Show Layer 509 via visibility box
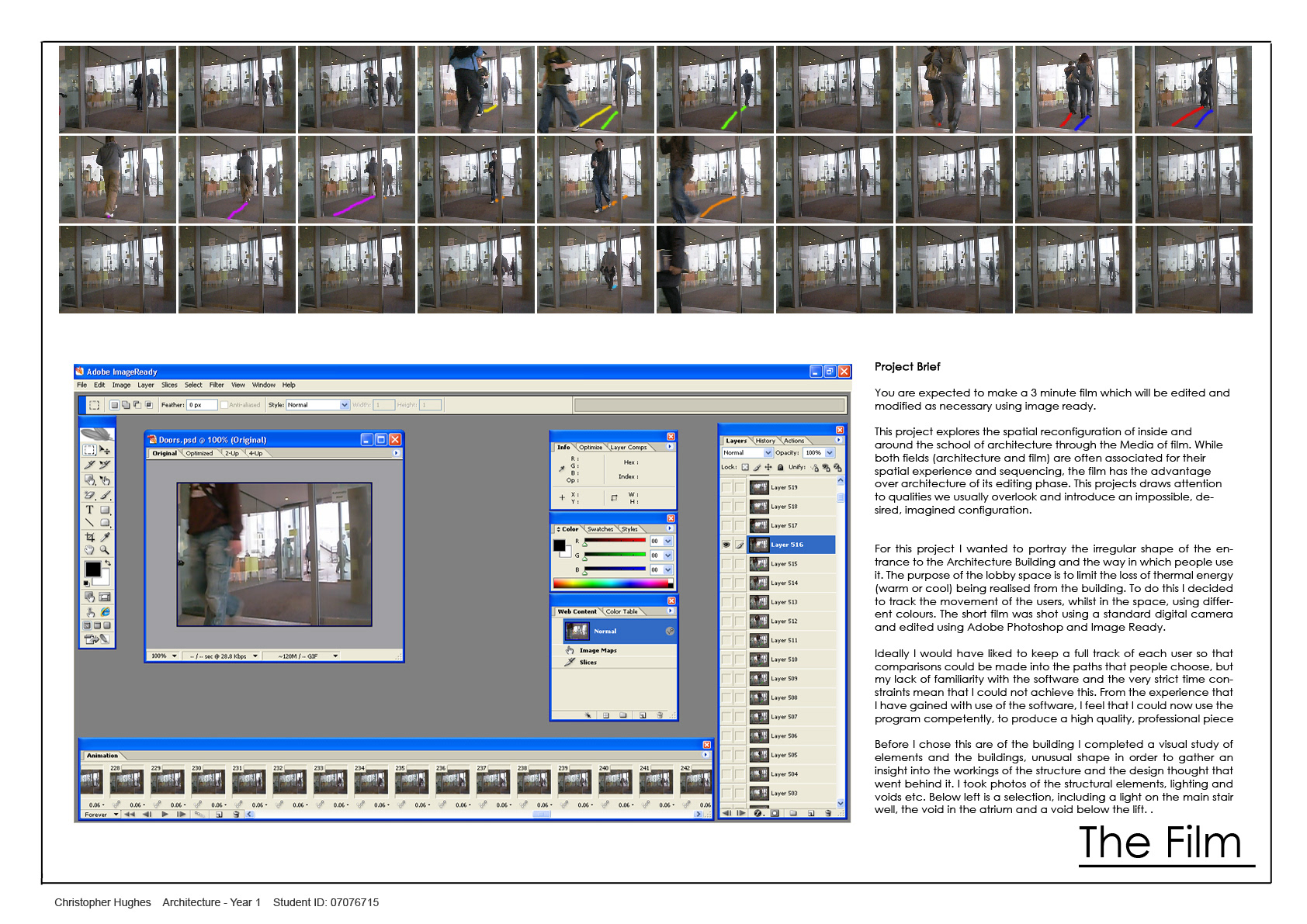 click(x=726, y=679)
